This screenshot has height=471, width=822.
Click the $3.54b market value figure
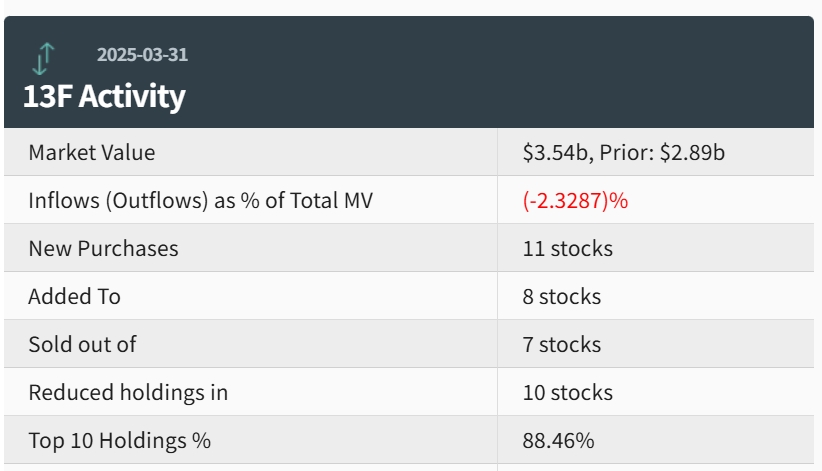point(551,152)
